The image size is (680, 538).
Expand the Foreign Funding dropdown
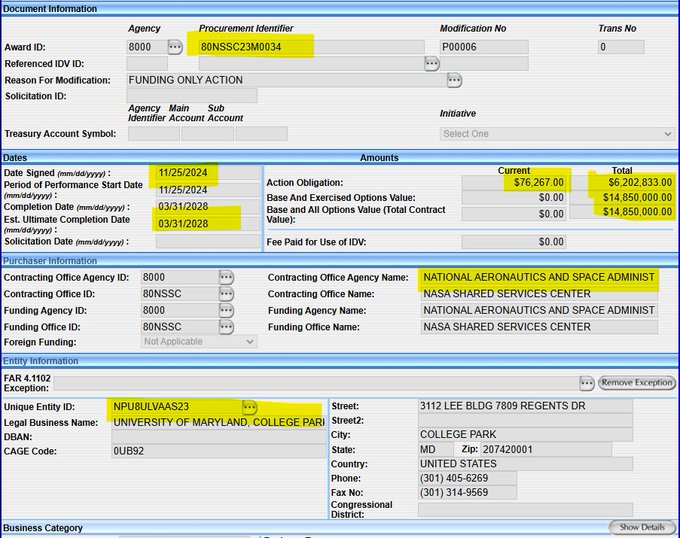pyautogui.click(x=199, y=342)
